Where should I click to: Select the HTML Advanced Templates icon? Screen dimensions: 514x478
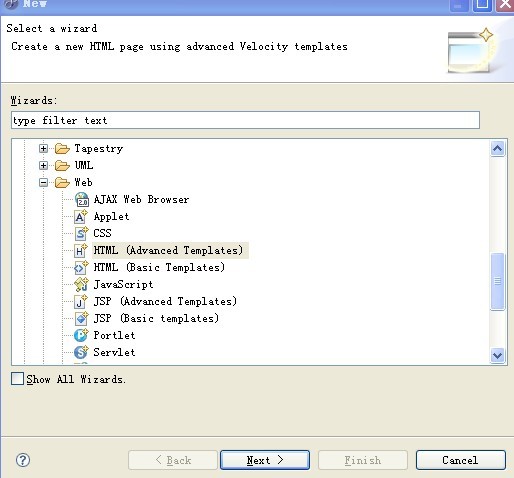click(81, 251)
